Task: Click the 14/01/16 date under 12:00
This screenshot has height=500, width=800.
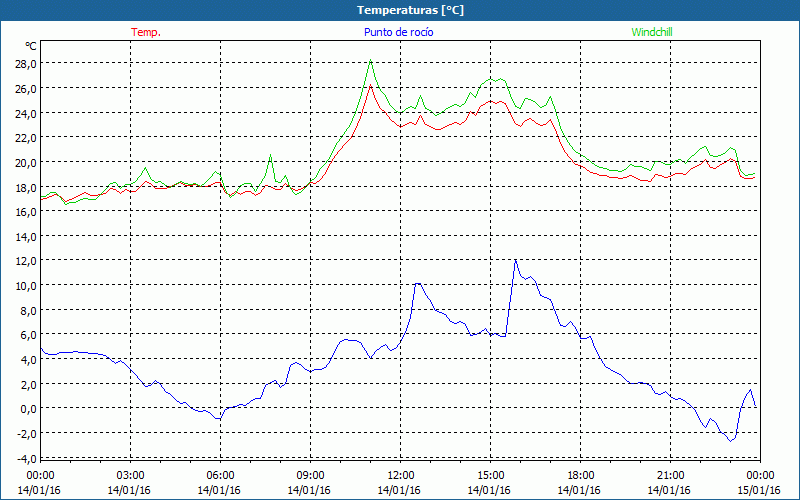Action: (x=399, y=490)
